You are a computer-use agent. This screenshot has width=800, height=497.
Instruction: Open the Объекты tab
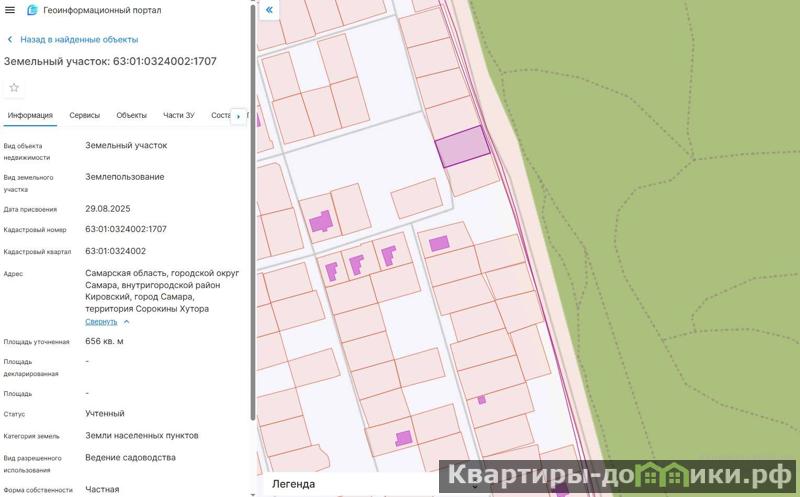tap(131, 115)
